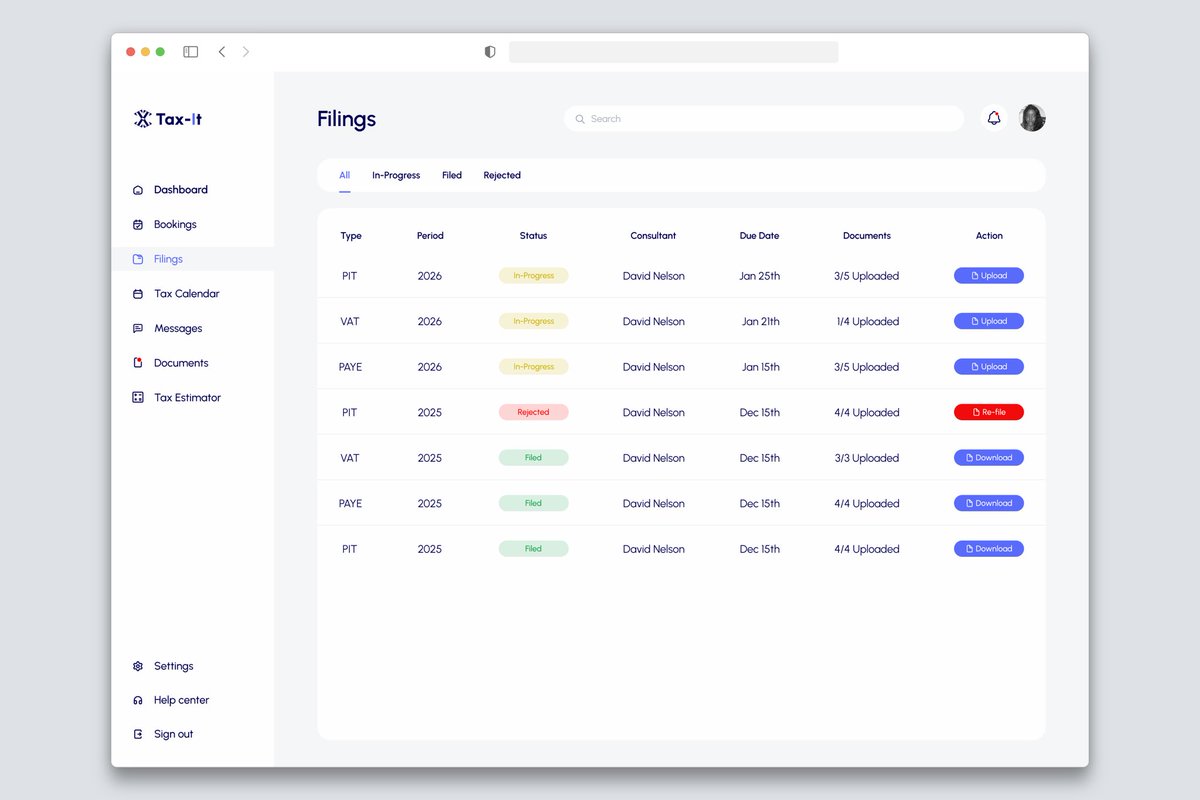Click the Filings folder icon

pos(138,259)
